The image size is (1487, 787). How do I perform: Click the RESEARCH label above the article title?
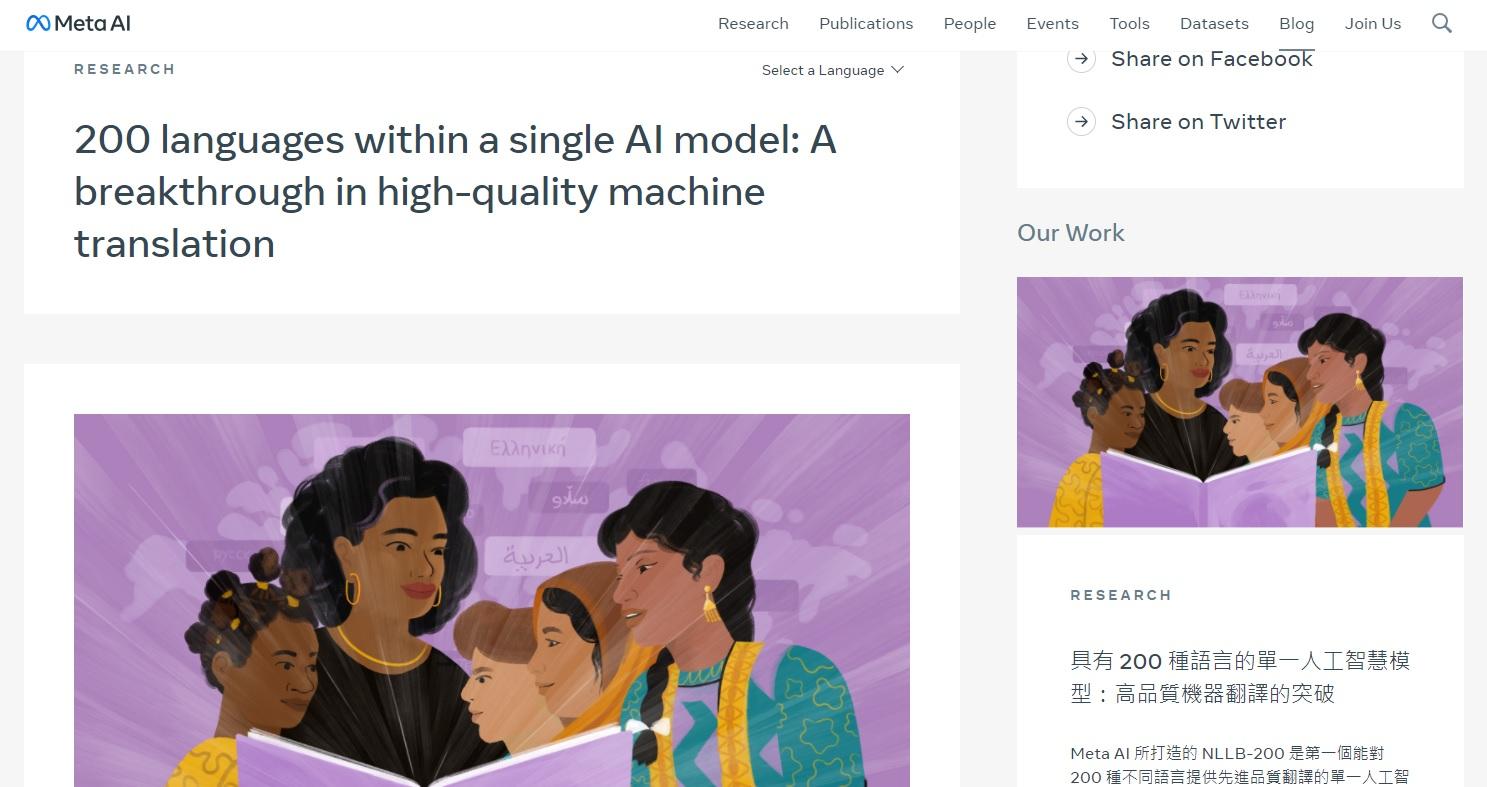(125, 69)
